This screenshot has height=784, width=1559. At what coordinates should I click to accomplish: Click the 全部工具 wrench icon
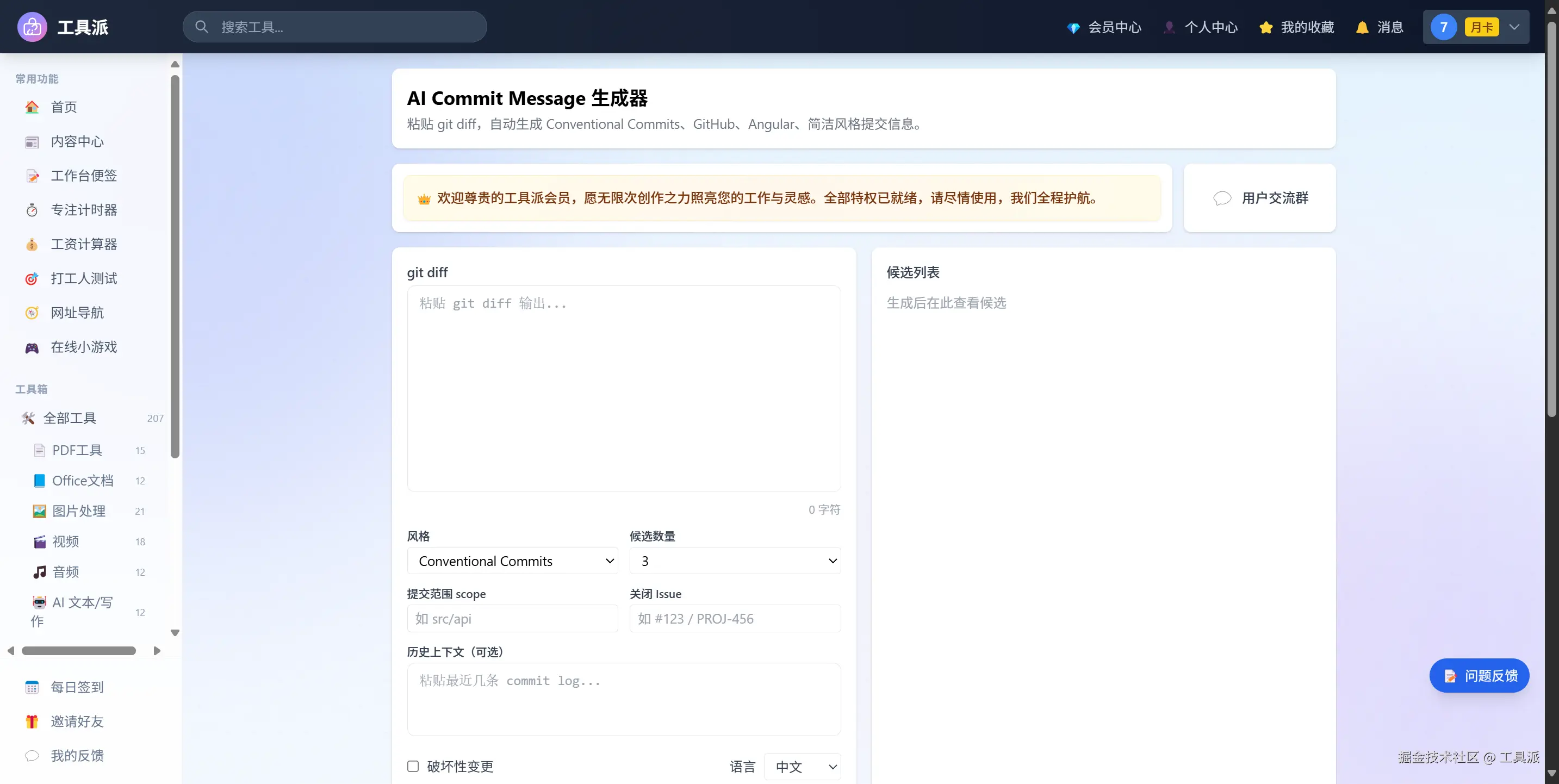[x=28, y=418]
